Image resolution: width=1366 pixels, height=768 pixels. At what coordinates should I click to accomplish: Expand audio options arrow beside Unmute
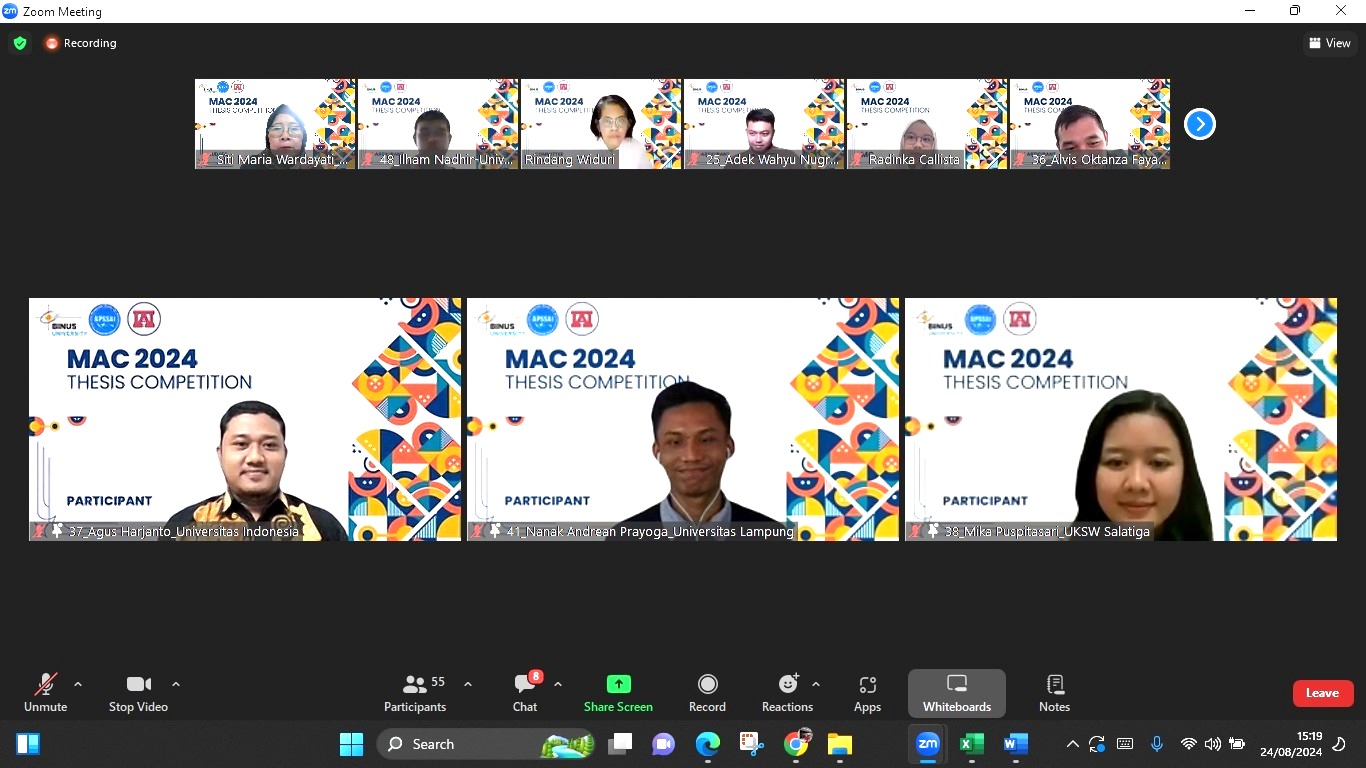click(x=78, y=685)
